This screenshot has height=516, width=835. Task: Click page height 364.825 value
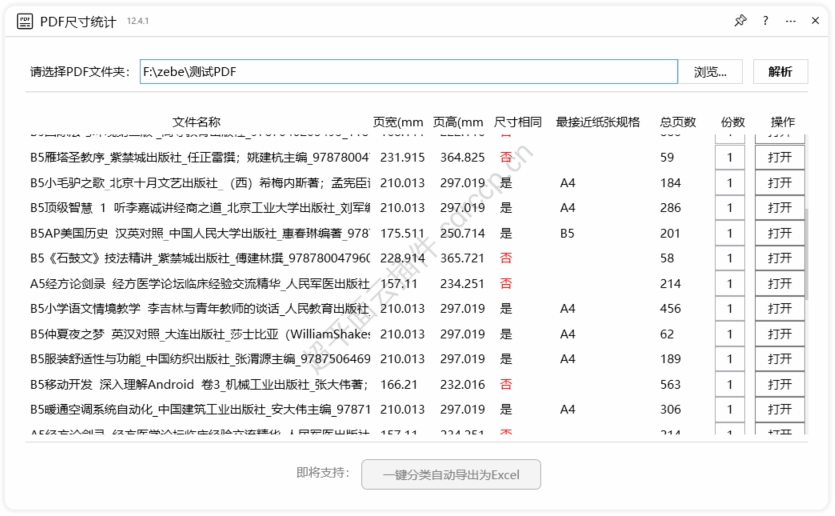(462, 158)
